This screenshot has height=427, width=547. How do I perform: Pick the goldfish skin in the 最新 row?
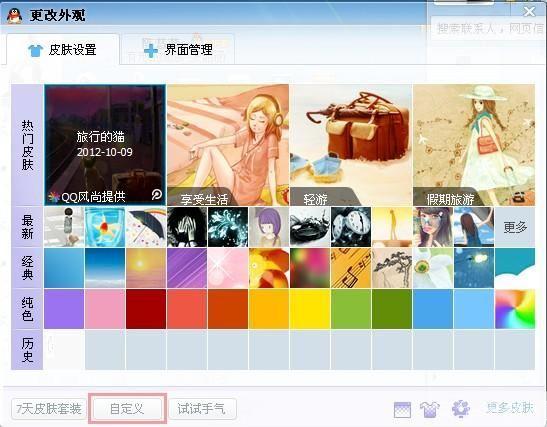pyautogui.click(x=105, y=227)
